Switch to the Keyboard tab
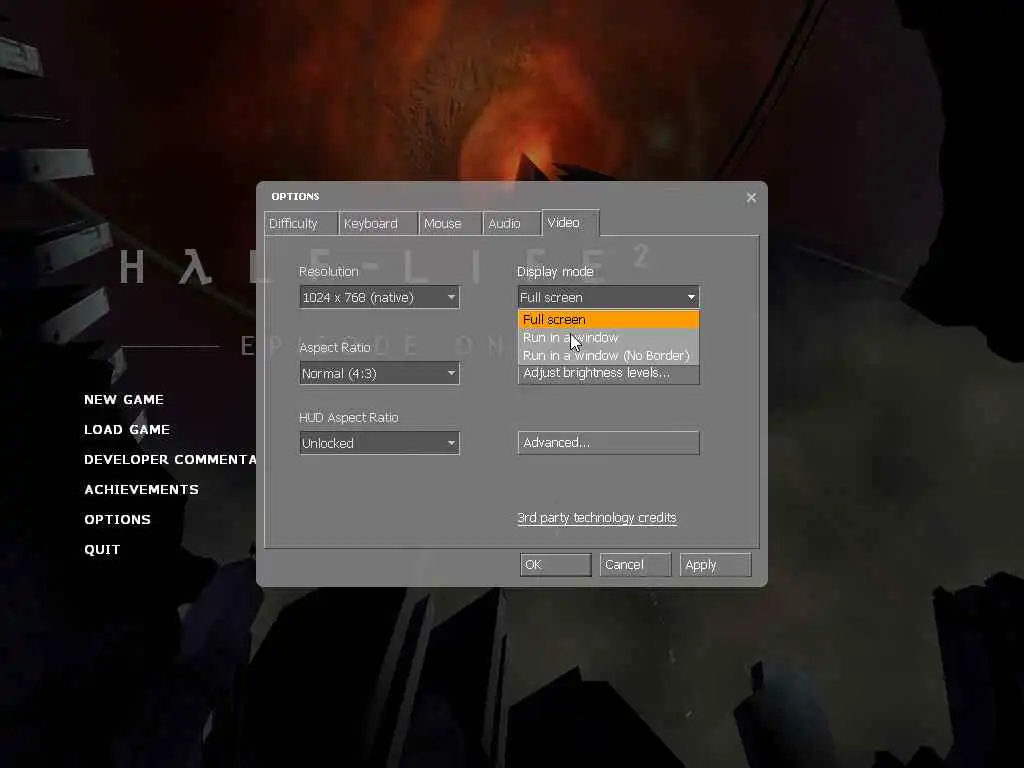This screenshot has height=768, width=1024. tap(378, 223)
